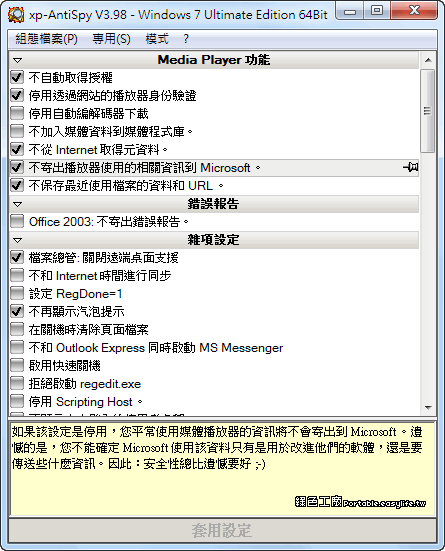The image size is (445, 551).
Task: Open the 專用(S) menu
Action: click(111, 39)
